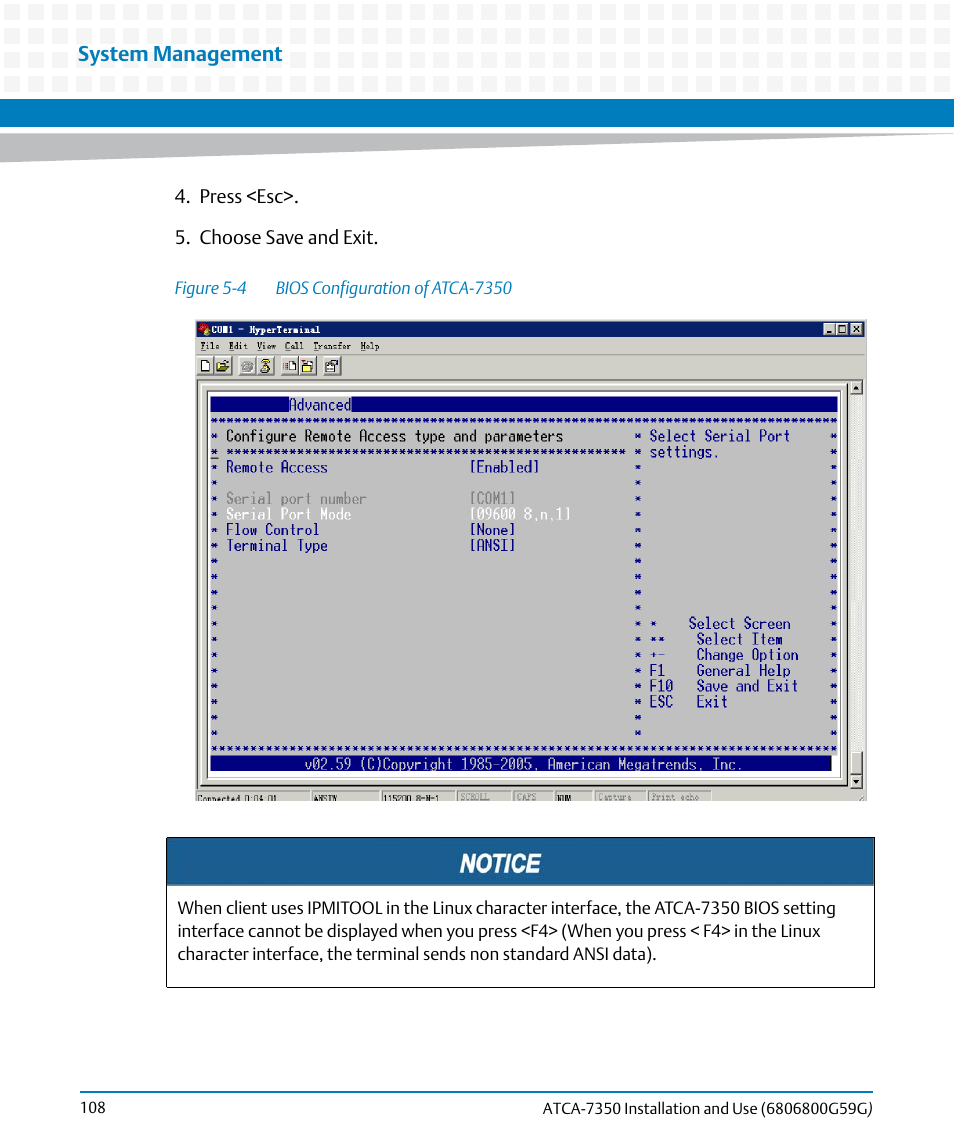Image resolution: width=954 pixels, height=1145 pixels.
Task: Open the File menu
Action: [x=210, y=346]
